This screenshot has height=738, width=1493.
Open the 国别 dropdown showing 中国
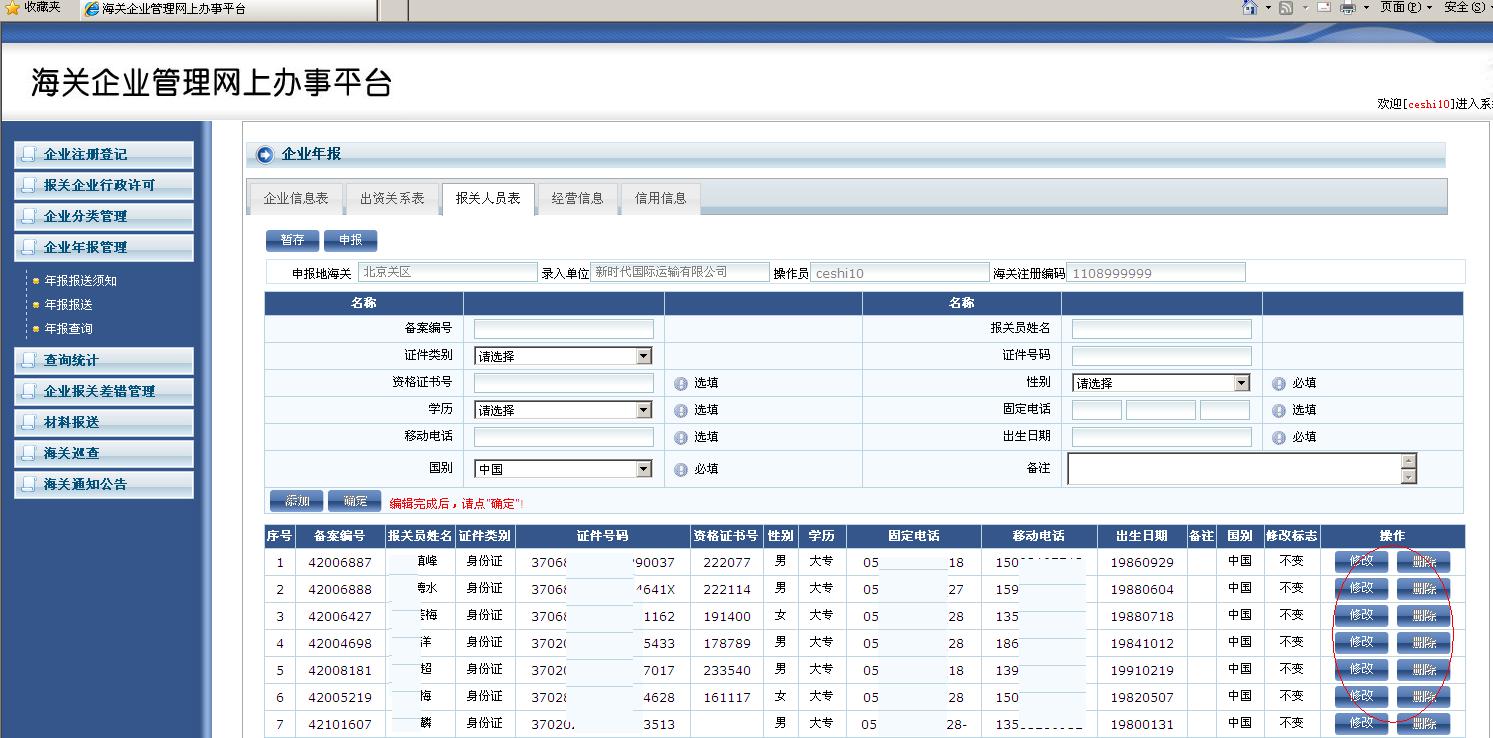644,469
